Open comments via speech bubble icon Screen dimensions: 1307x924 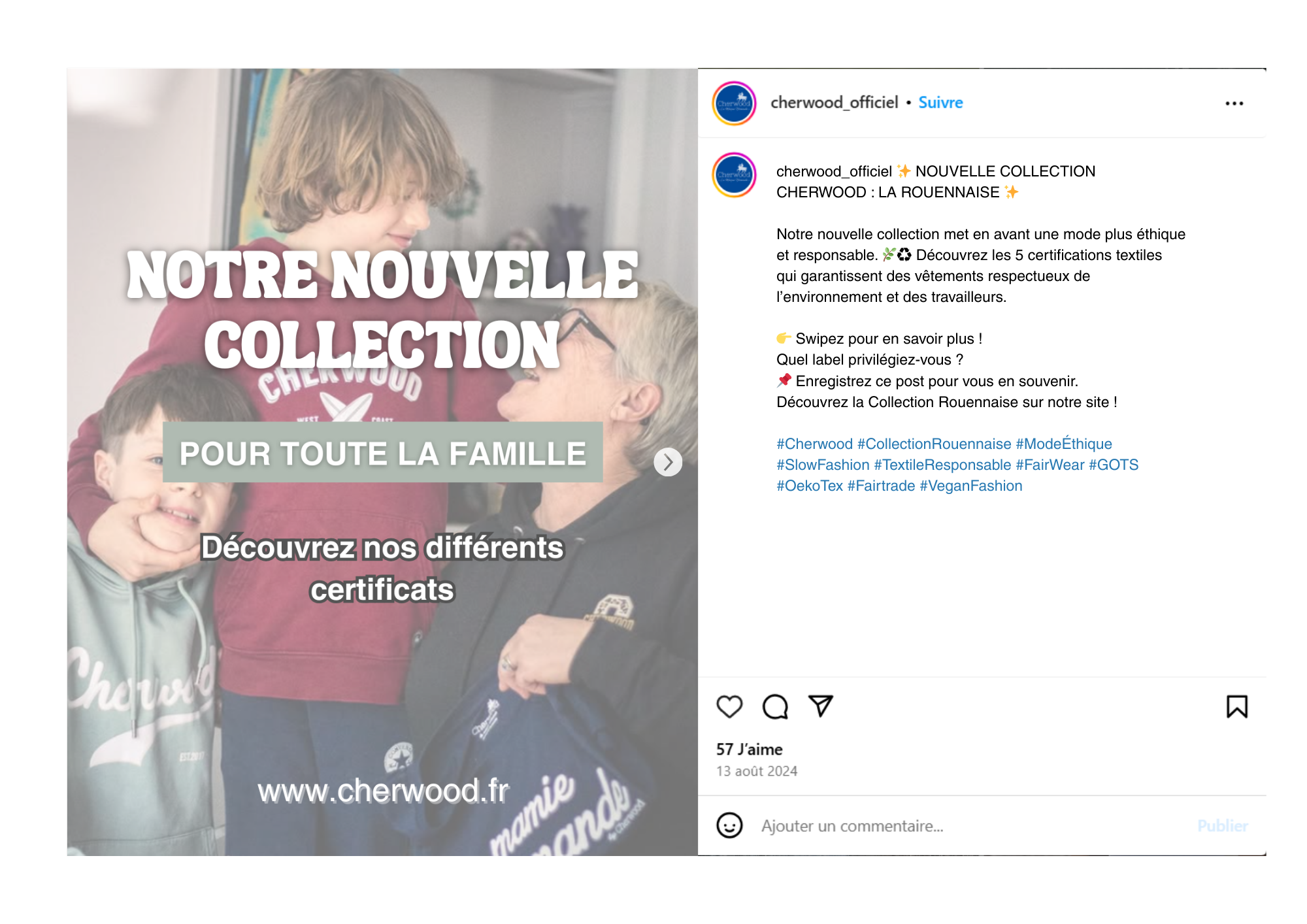click(775, 706)
